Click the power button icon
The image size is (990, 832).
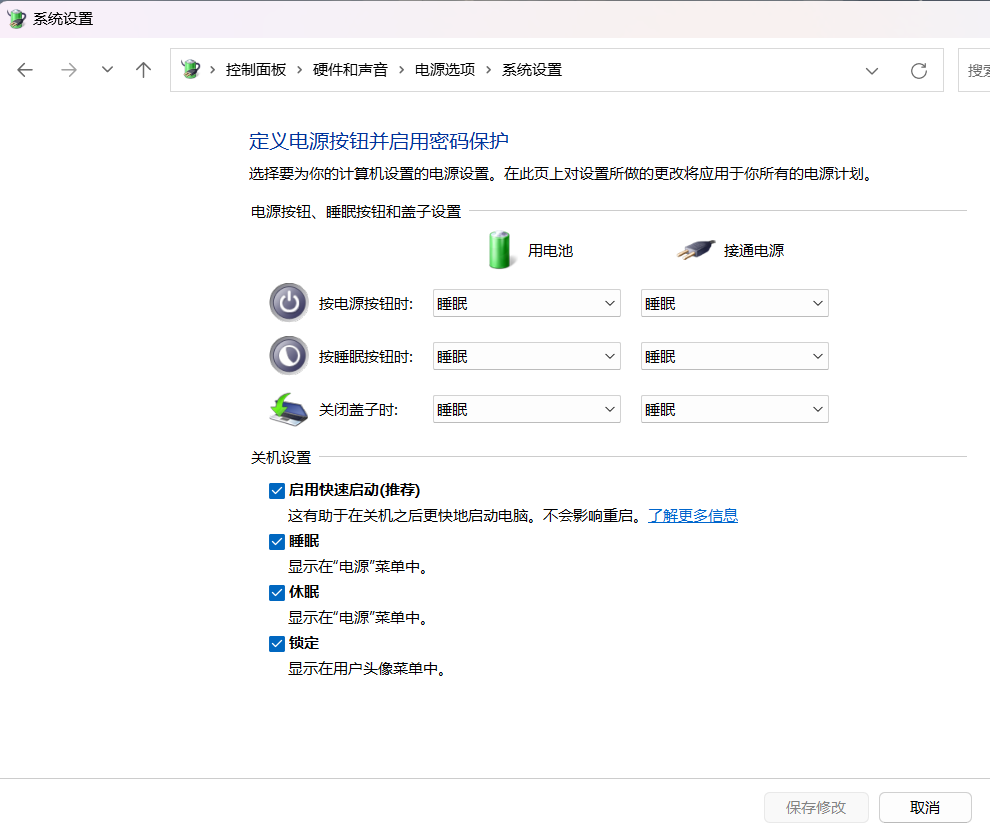tap(288, 303)
